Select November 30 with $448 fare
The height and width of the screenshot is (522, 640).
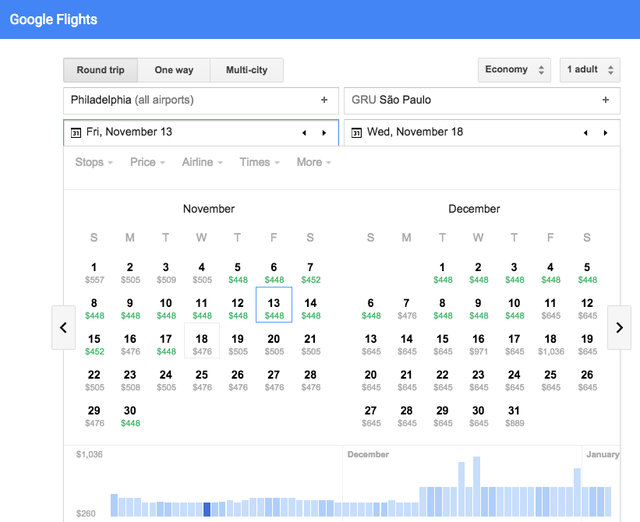(130, 416)
